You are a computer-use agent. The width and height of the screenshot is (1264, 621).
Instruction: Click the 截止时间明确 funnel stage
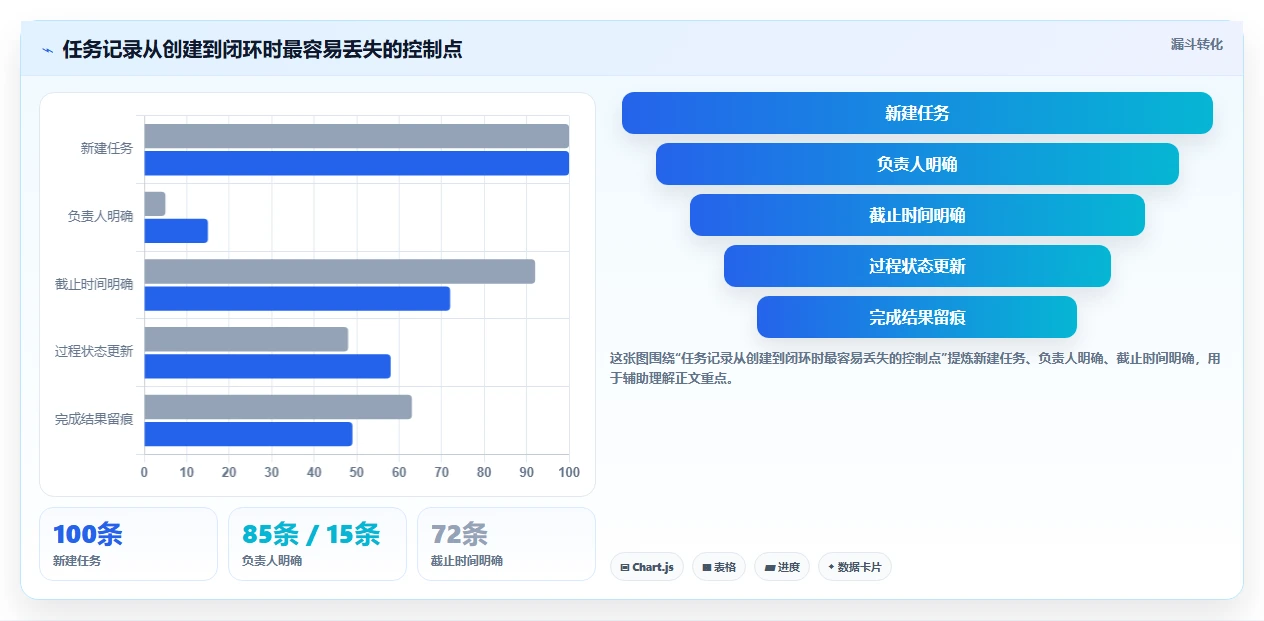coord(917,215)
